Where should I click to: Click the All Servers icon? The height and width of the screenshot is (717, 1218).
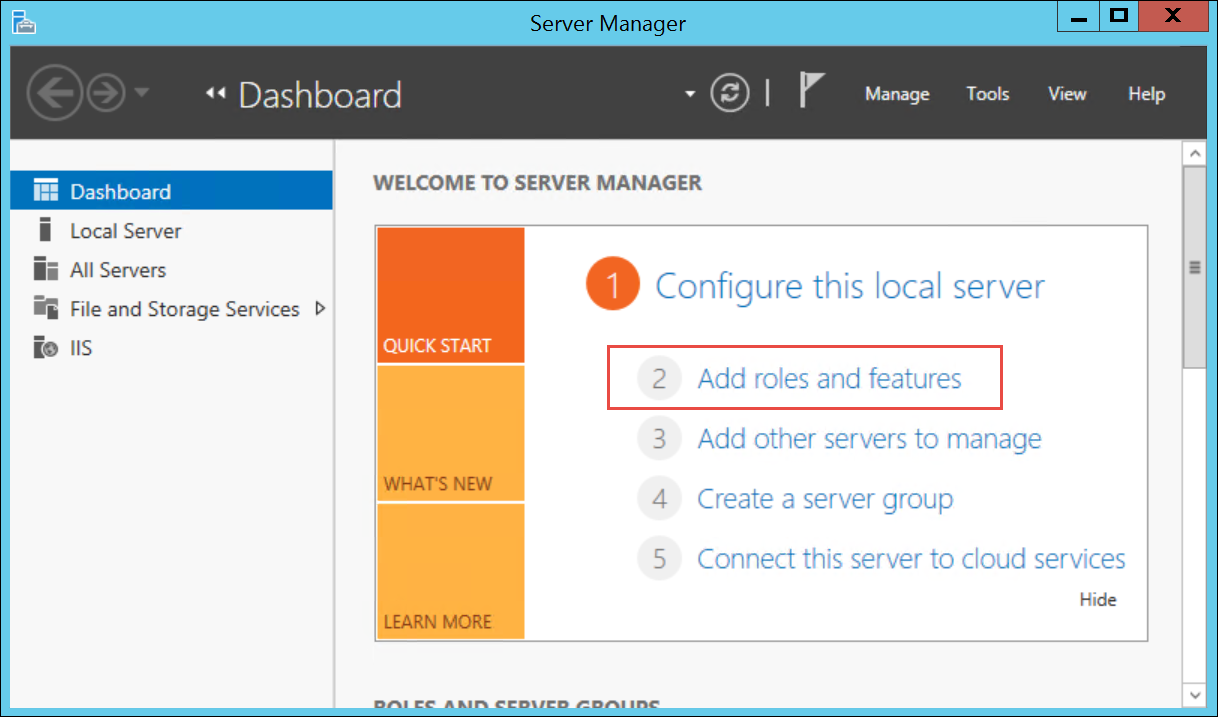coord(46,269)
